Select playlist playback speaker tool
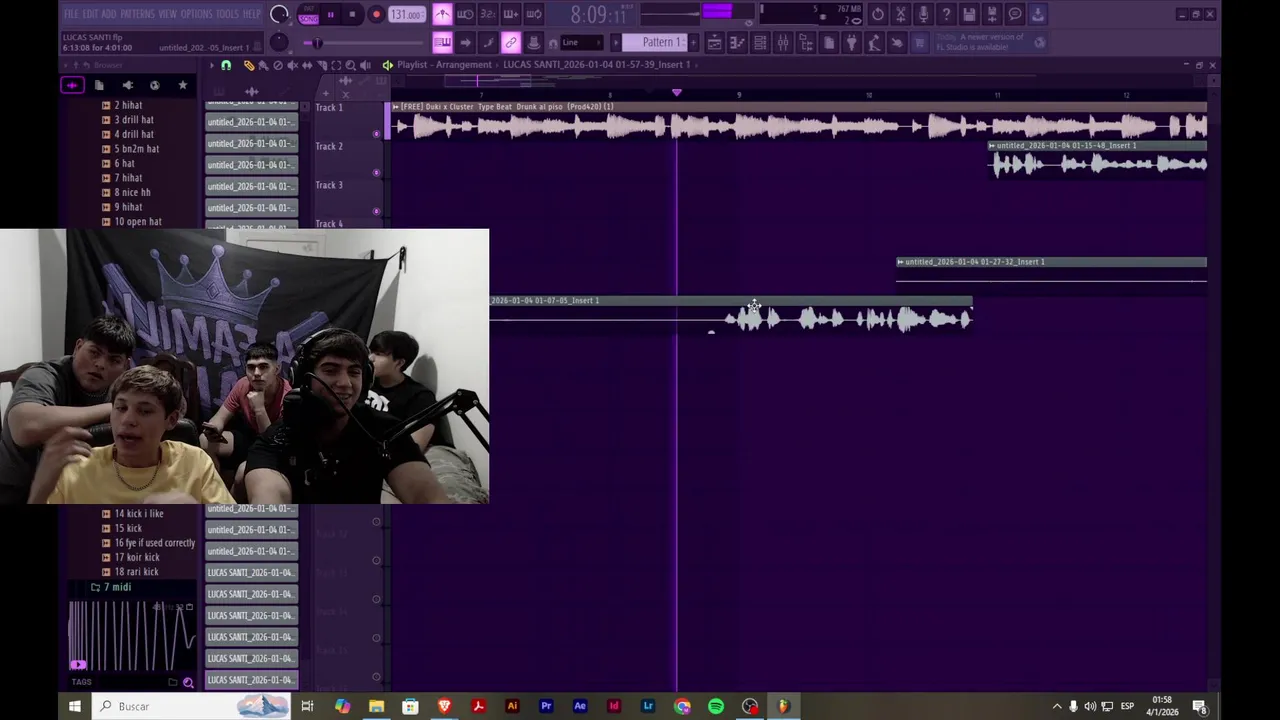This screenshot has width=1280, height=720. [x=365, y=65]
